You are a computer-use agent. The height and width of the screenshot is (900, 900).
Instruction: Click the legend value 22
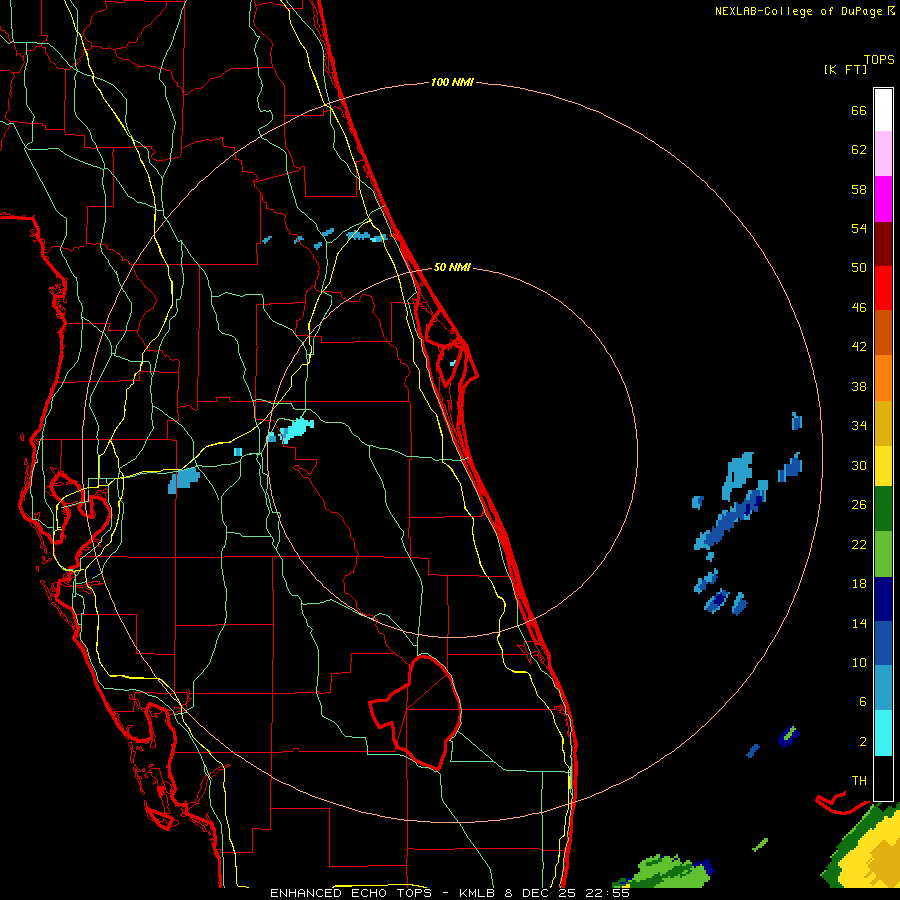pyautogui.click(x=859, y=544)
